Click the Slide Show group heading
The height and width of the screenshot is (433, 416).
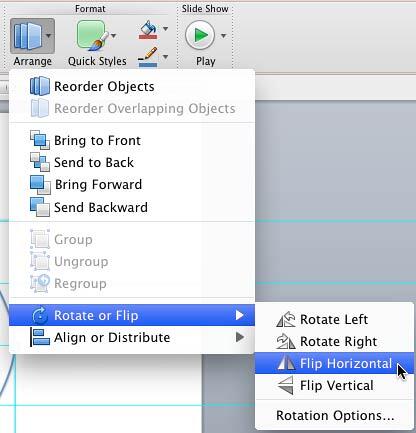click(205, 9)
